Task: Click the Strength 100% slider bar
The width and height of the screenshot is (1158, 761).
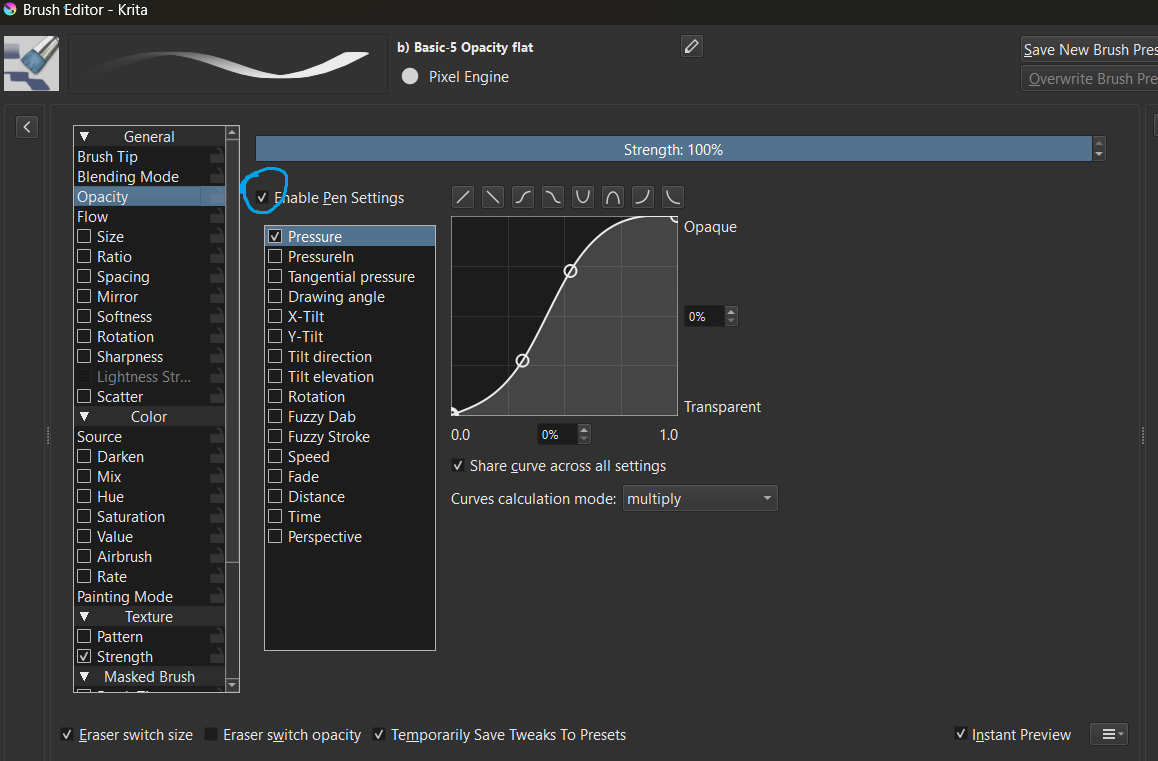Action: 673,149
